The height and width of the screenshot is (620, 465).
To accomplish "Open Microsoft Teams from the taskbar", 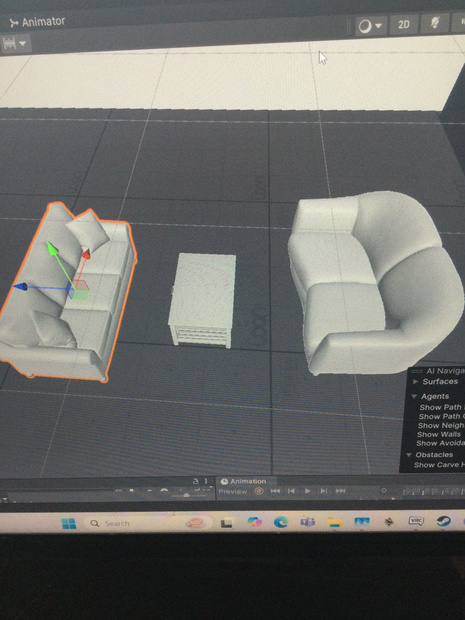I will click(x=308, y=522).
